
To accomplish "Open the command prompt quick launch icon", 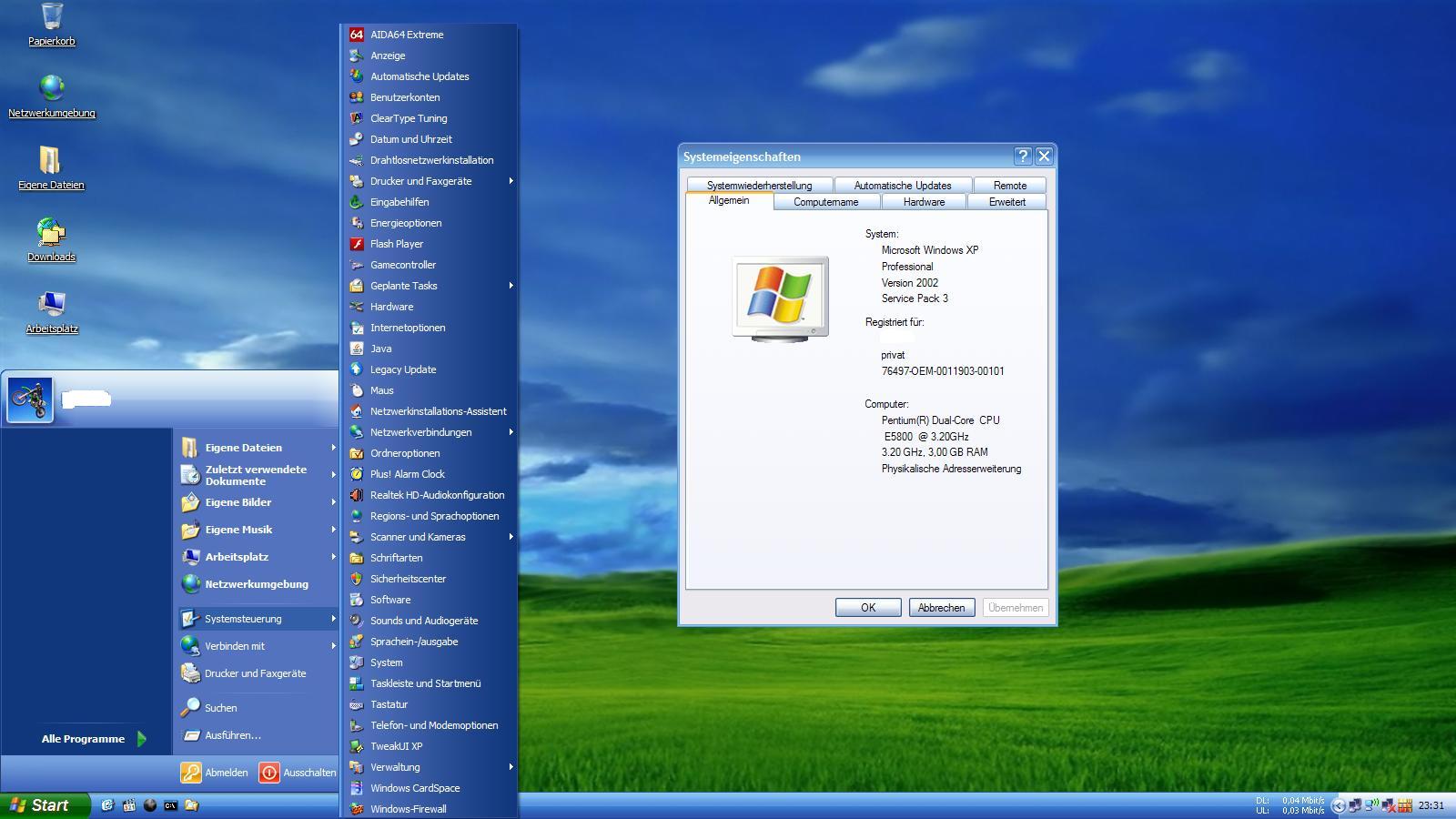I will (170, 805).
